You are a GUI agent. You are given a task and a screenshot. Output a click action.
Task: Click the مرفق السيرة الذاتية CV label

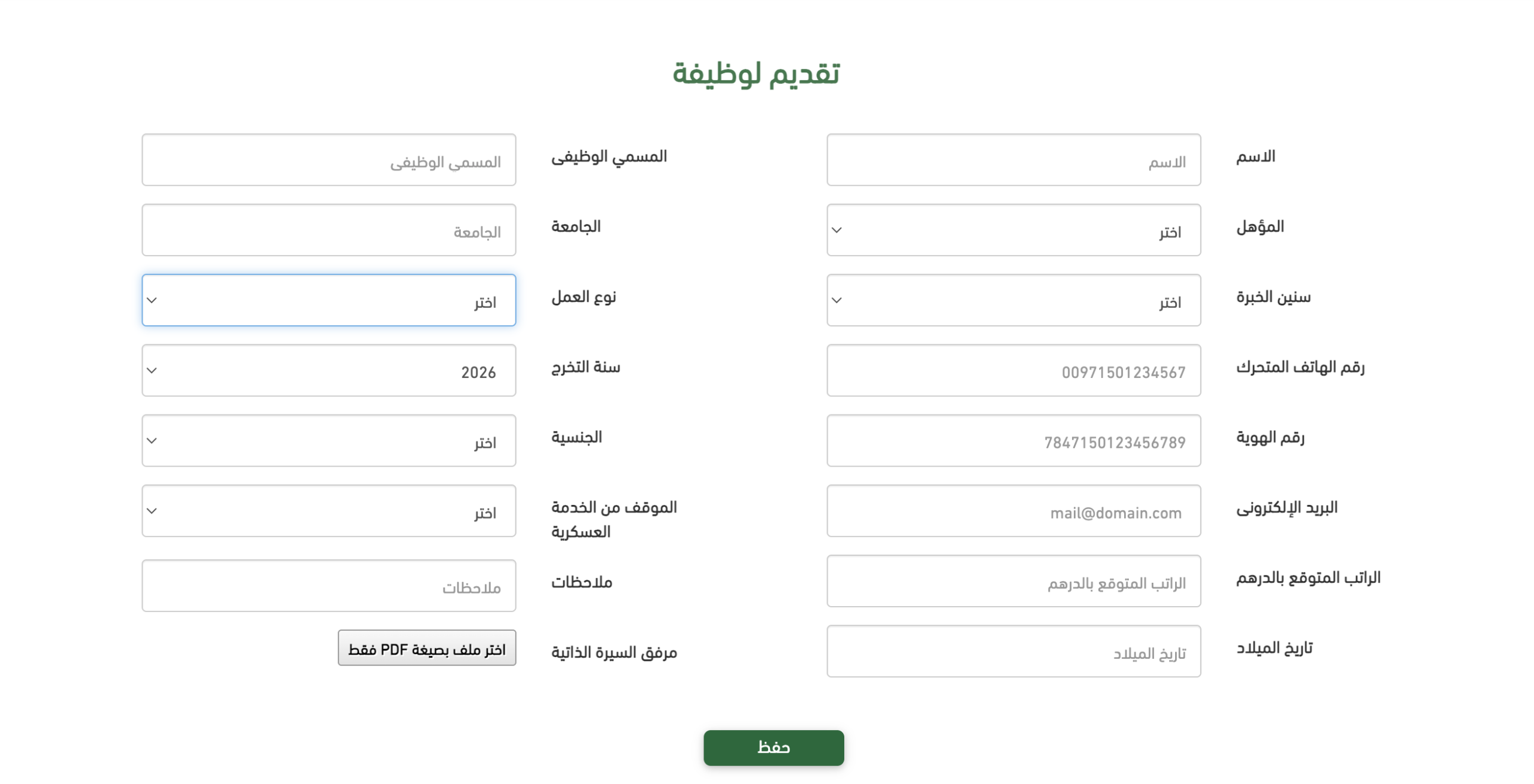point(614,652)
